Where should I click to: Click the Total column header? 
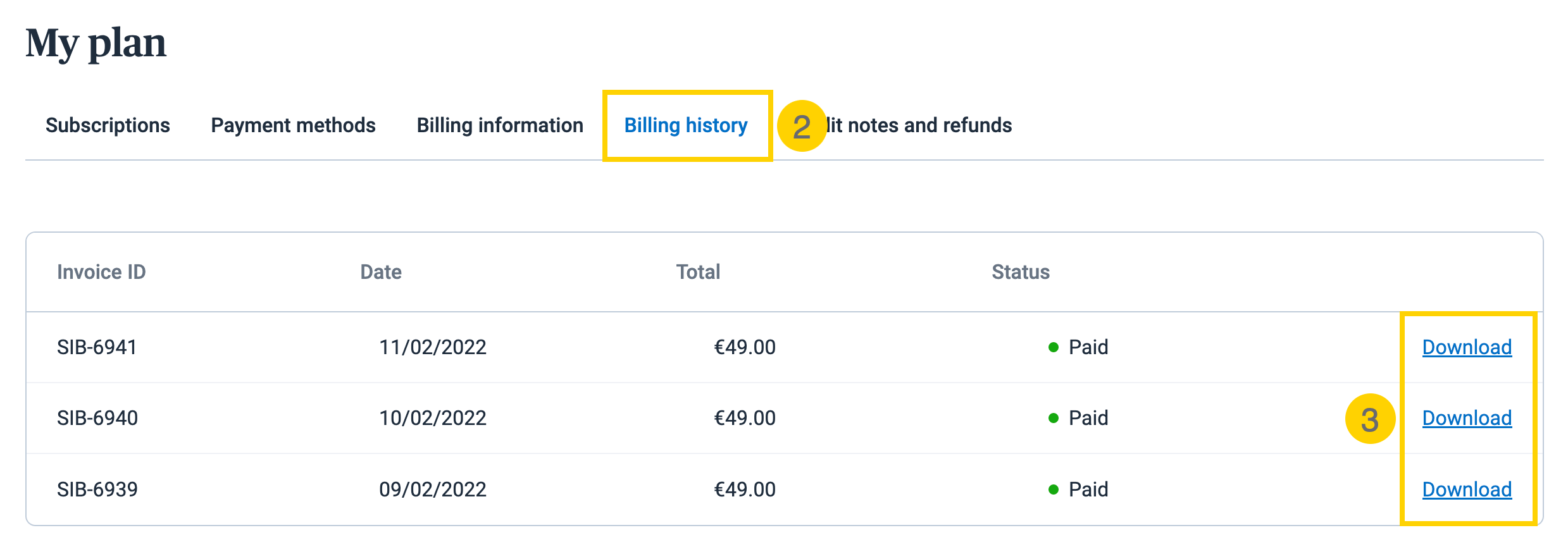(698, 272)
